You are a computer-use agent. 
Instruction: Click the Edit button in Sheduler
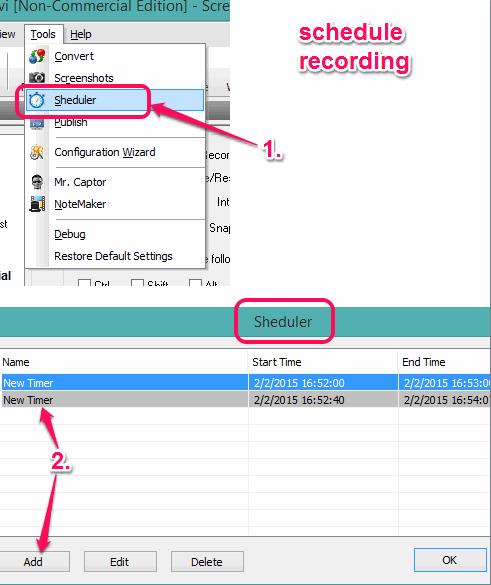120,561
